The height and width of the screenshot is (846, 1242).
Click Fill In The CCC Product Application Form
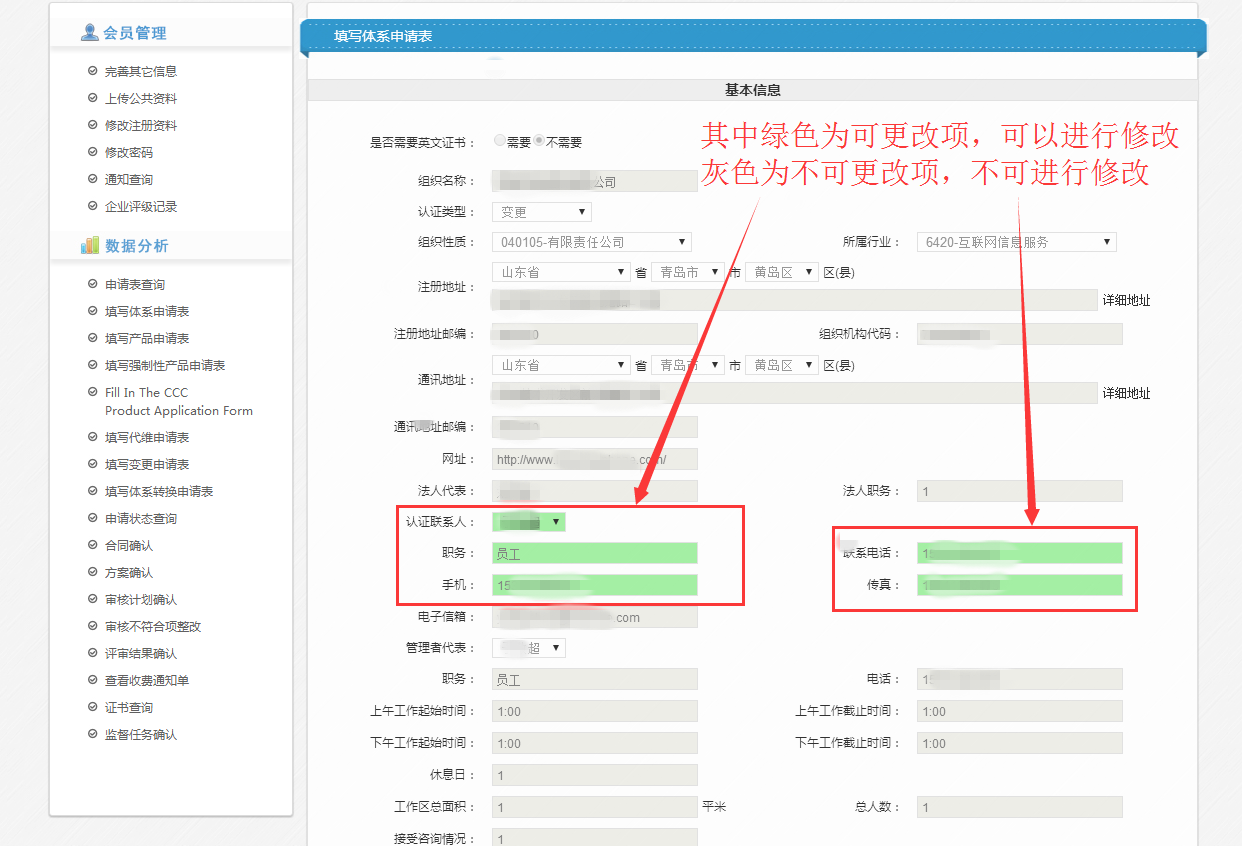pyautogui.click(x=178, y=402)
